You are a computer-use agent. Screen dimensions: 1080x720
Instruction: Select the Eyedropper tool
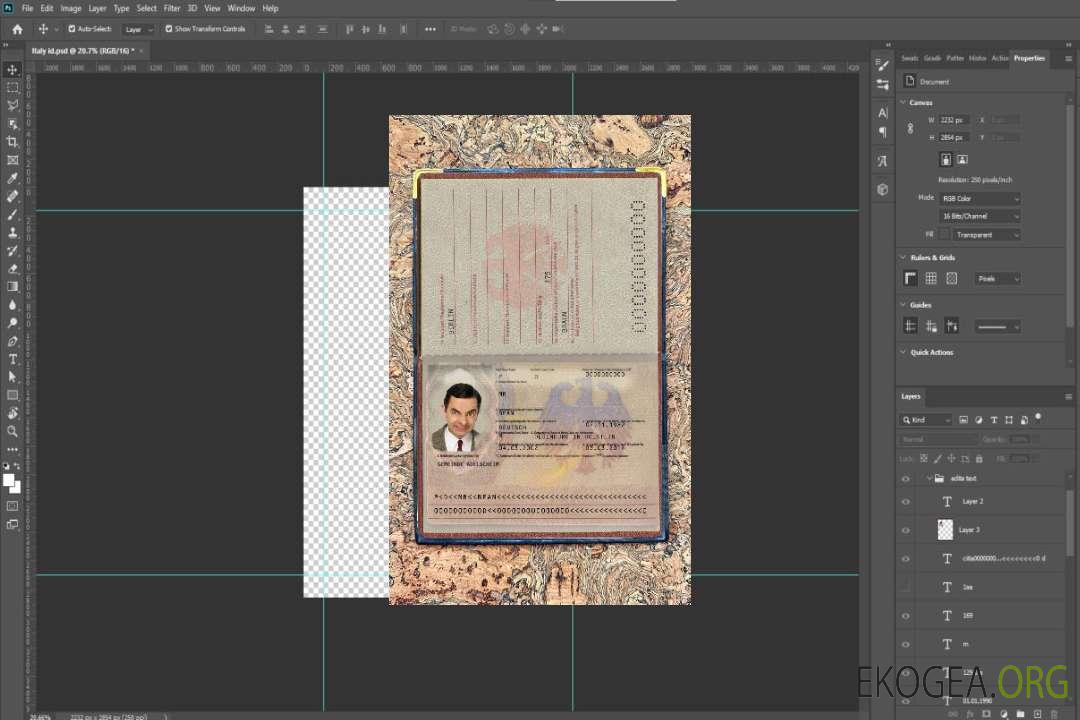coord(13,178)
